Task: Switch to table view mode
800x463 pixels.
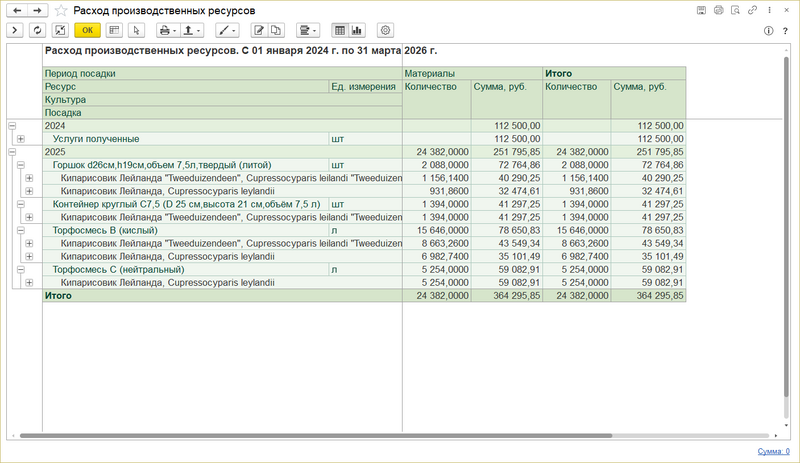Action: (340, 30)
